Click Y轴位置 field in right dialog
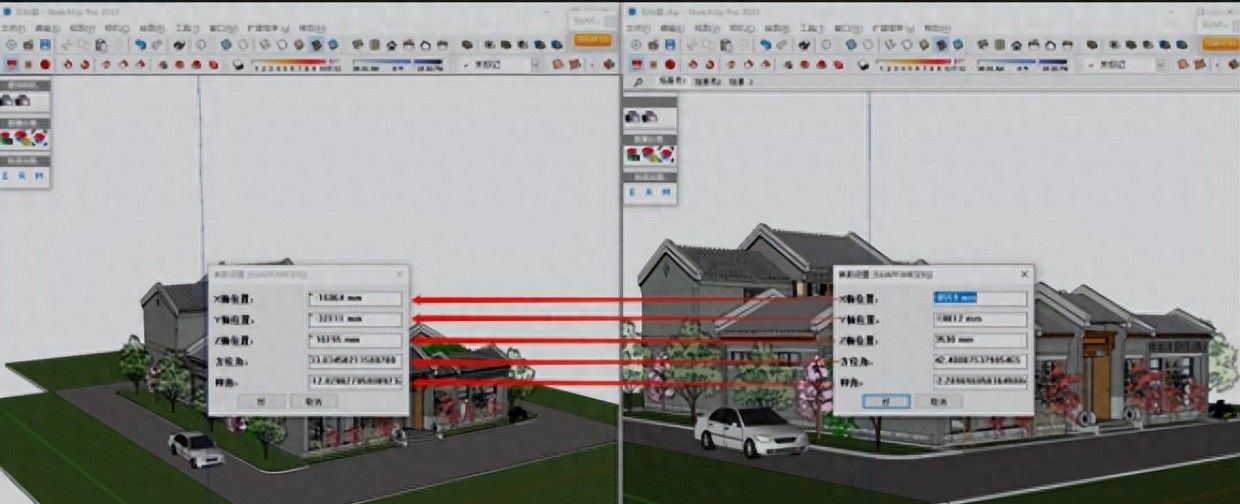 [980, 319]
